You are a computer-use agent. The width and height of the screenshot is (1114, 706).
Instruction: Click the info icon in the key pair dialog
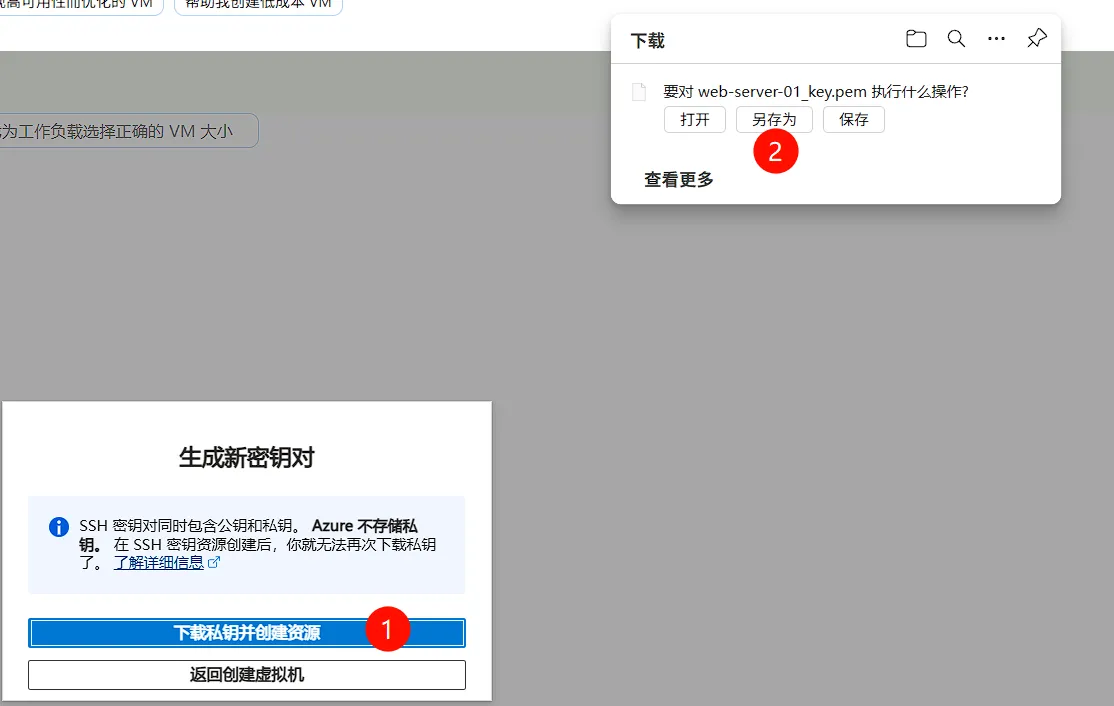pos(58,526)
